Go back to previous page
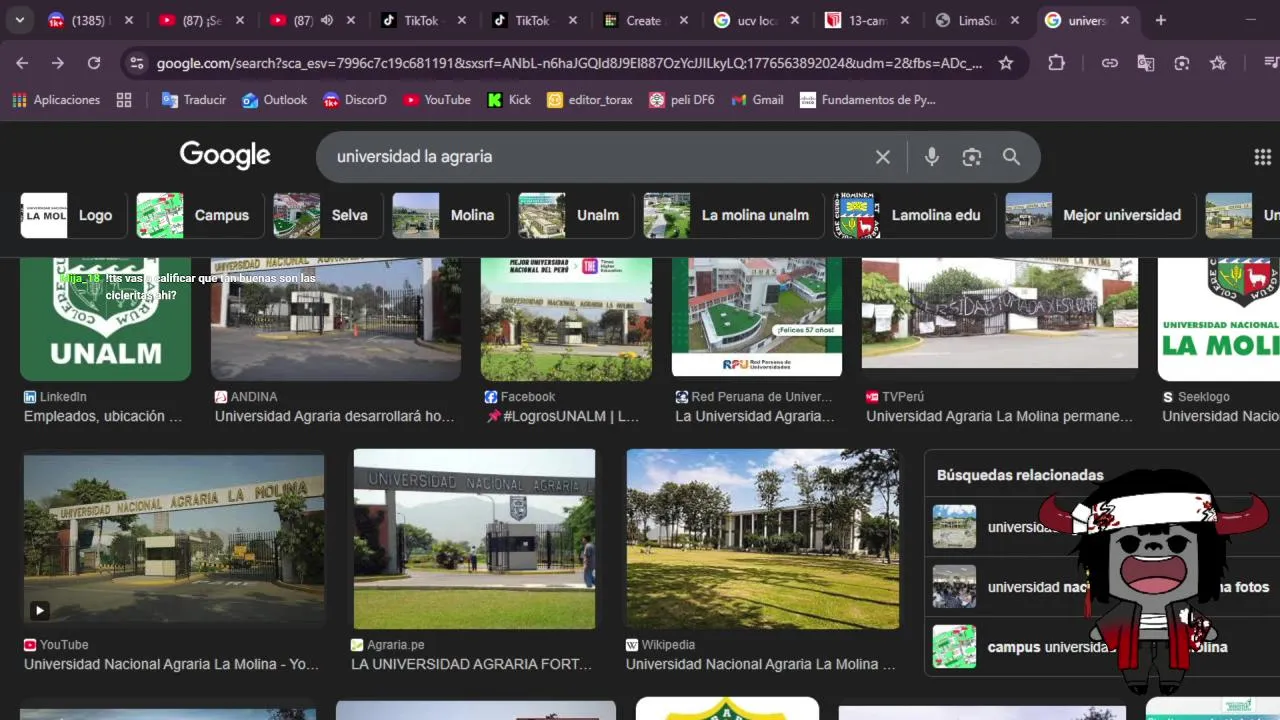The height and width of the screenshot is (720, 1280). (22, 63)
